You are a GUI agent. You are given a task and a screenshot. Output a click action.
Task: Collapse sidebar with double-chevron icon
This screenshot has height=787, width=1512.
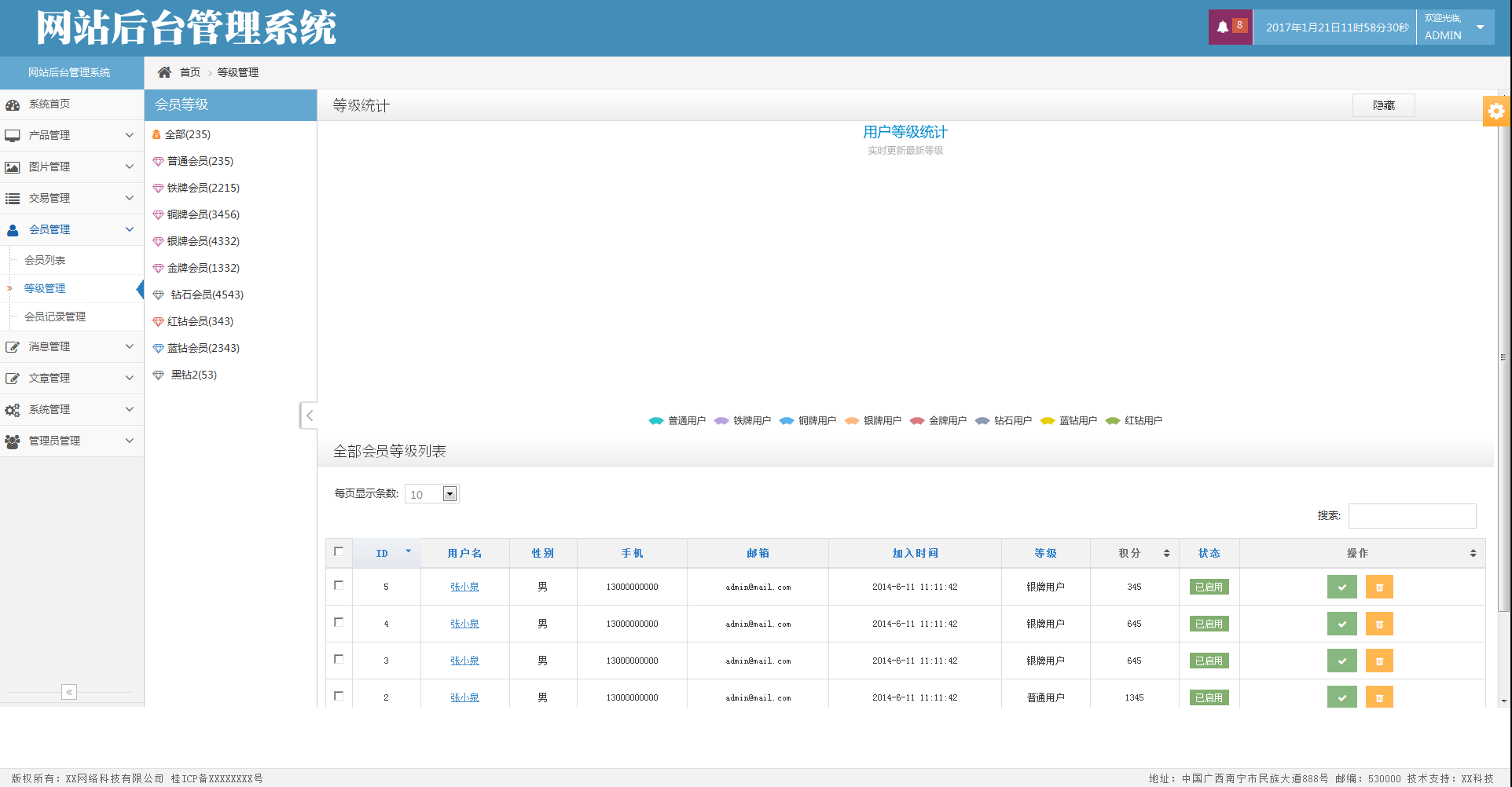click(69, 692)
